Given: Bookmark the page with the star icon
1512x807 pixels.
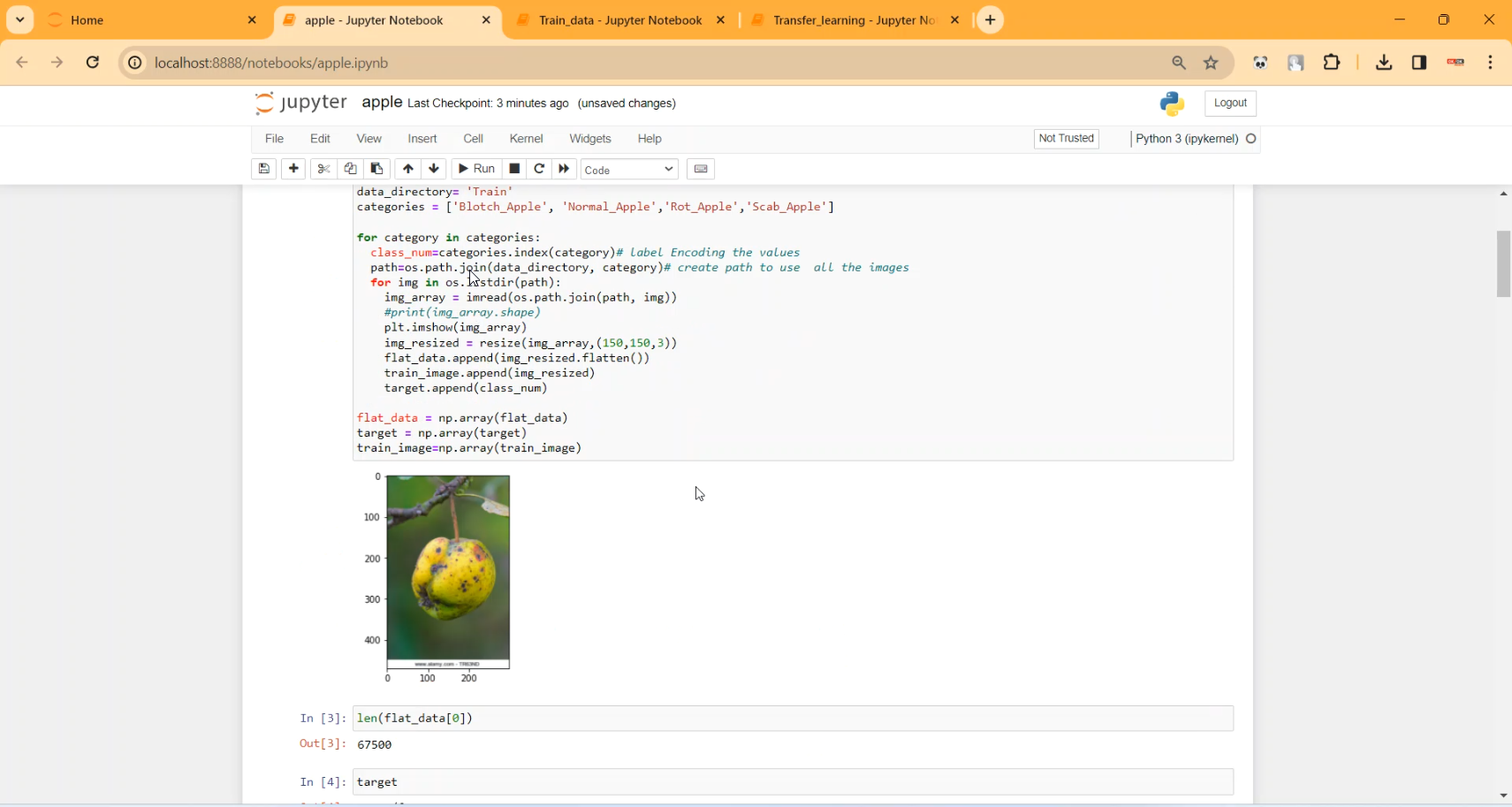Looking at the screenshot, I should pyautogui.click(x=1211, y=63).
